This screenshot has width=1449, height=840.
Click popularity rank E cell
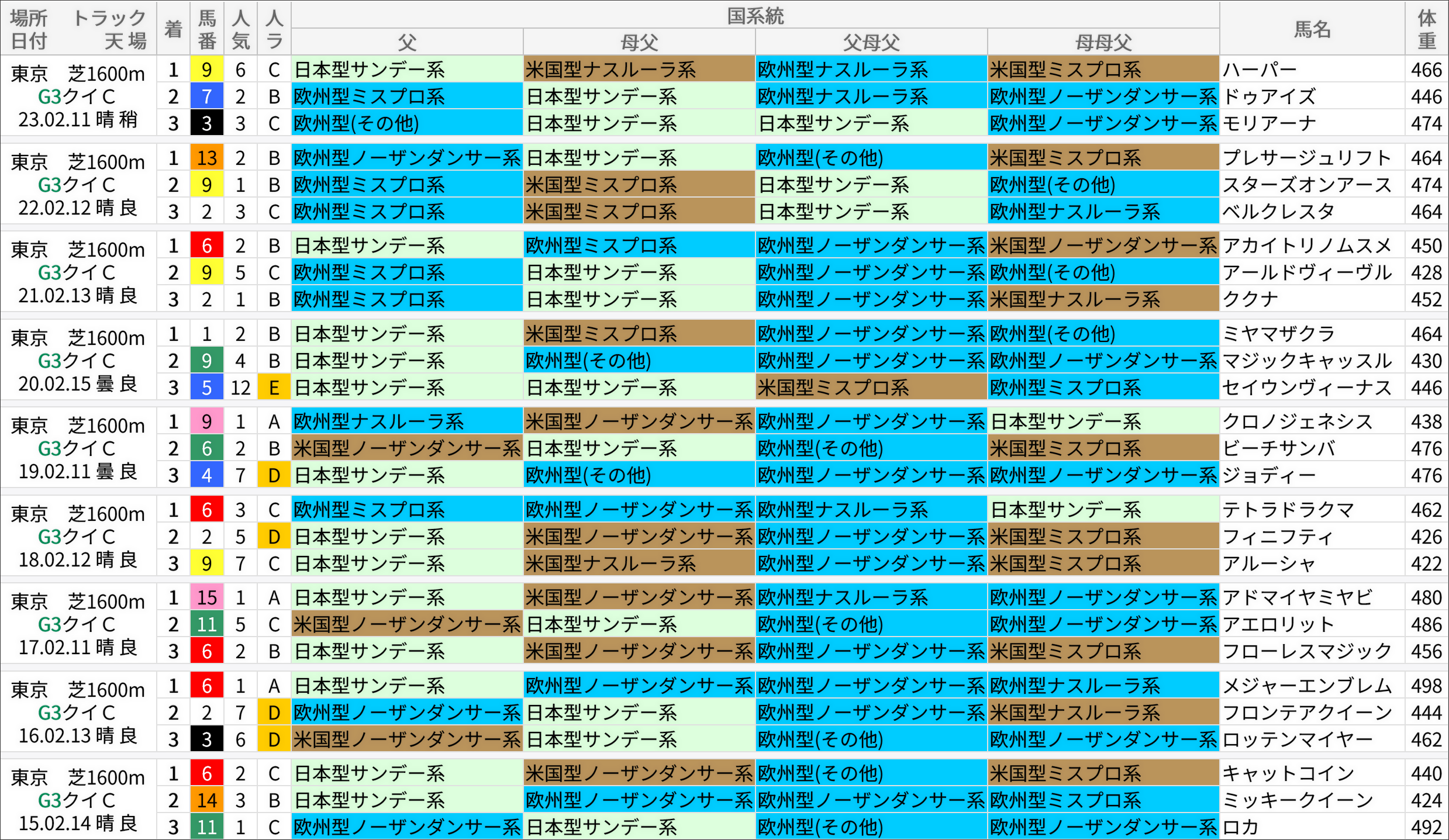coord(274,388)
